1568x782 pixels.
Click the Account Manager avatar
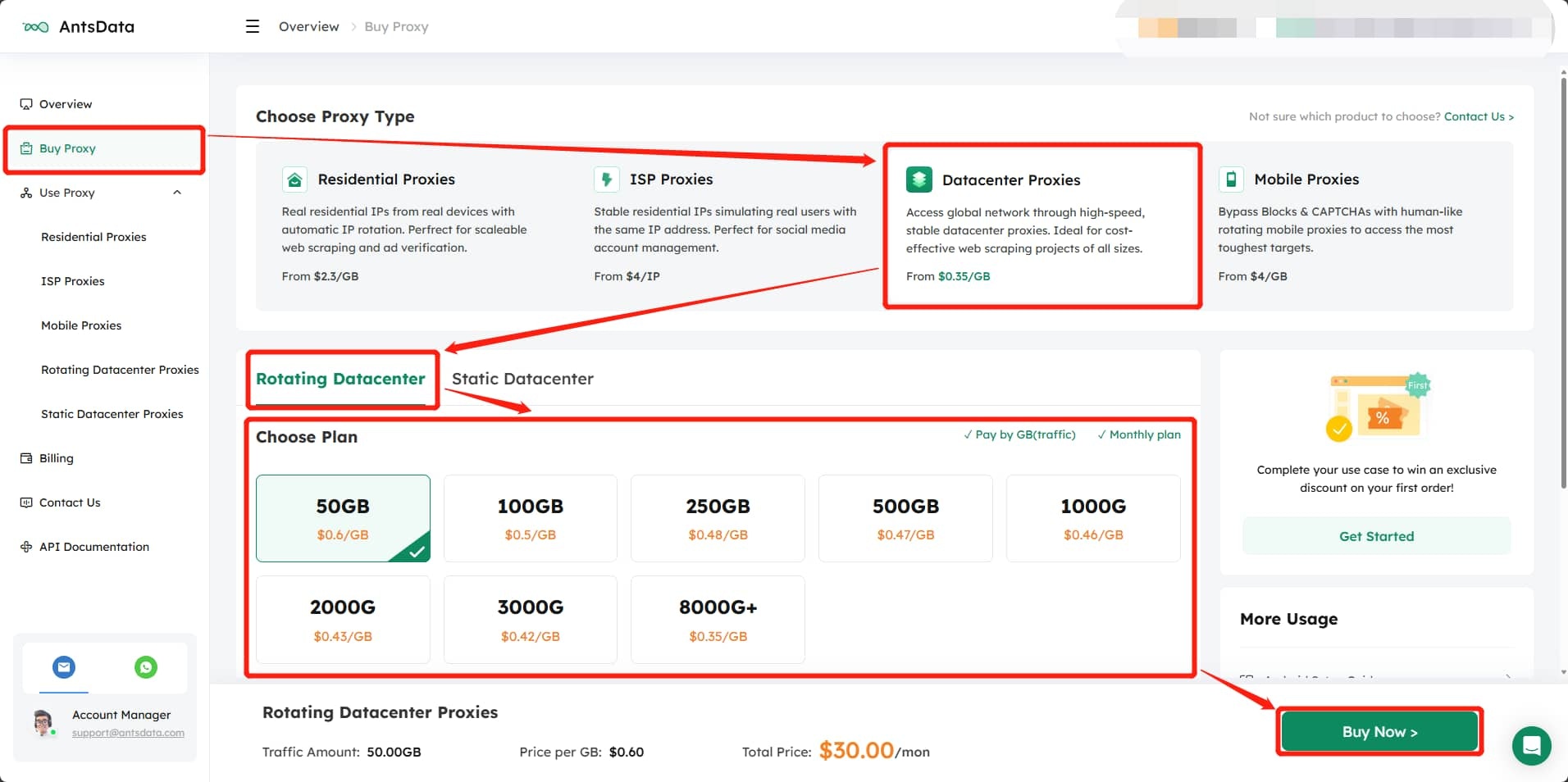pyautogui.click(x=43, y=723)
